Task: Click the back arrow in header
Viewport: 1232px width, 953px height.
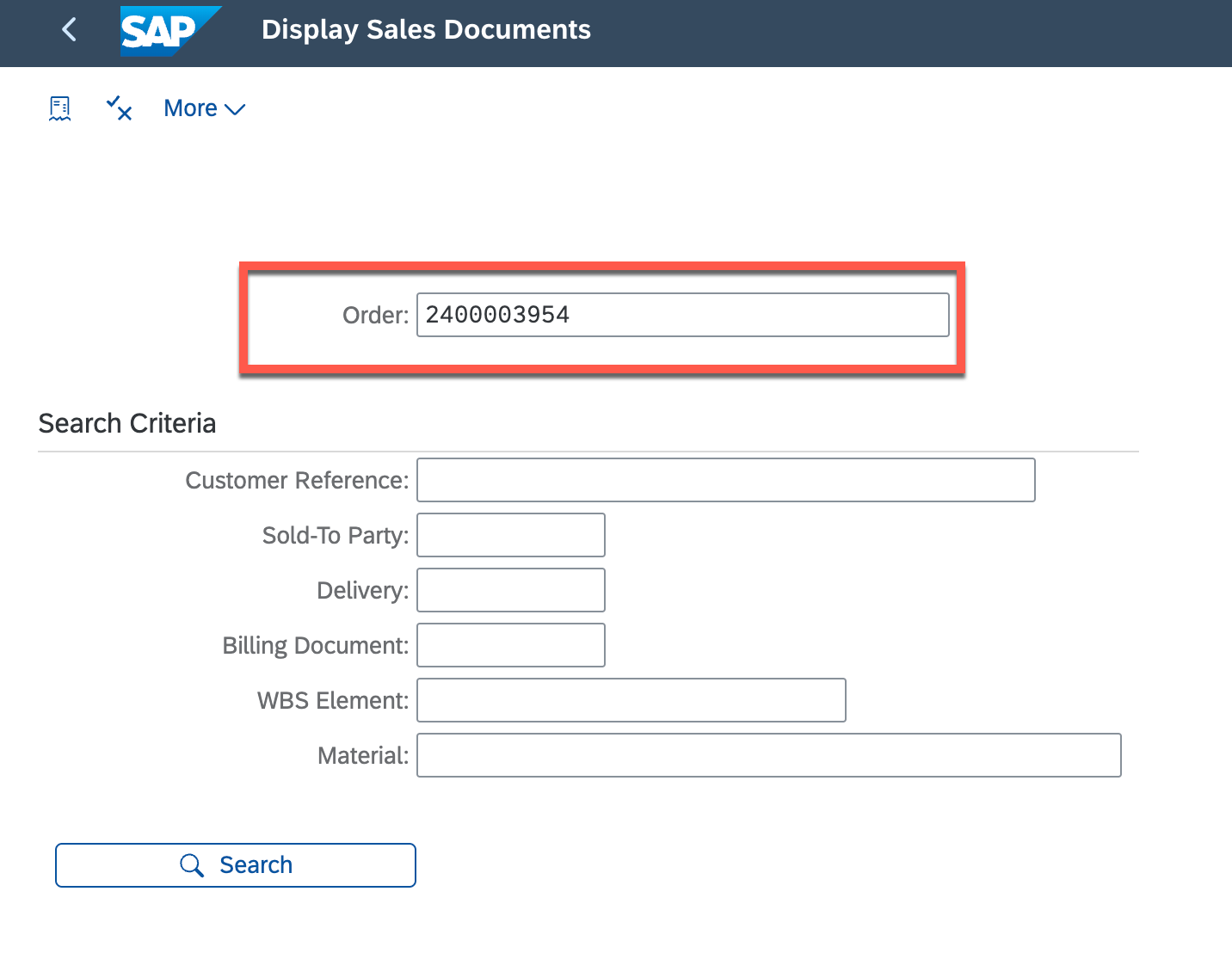Action: [x=70, y=30]
